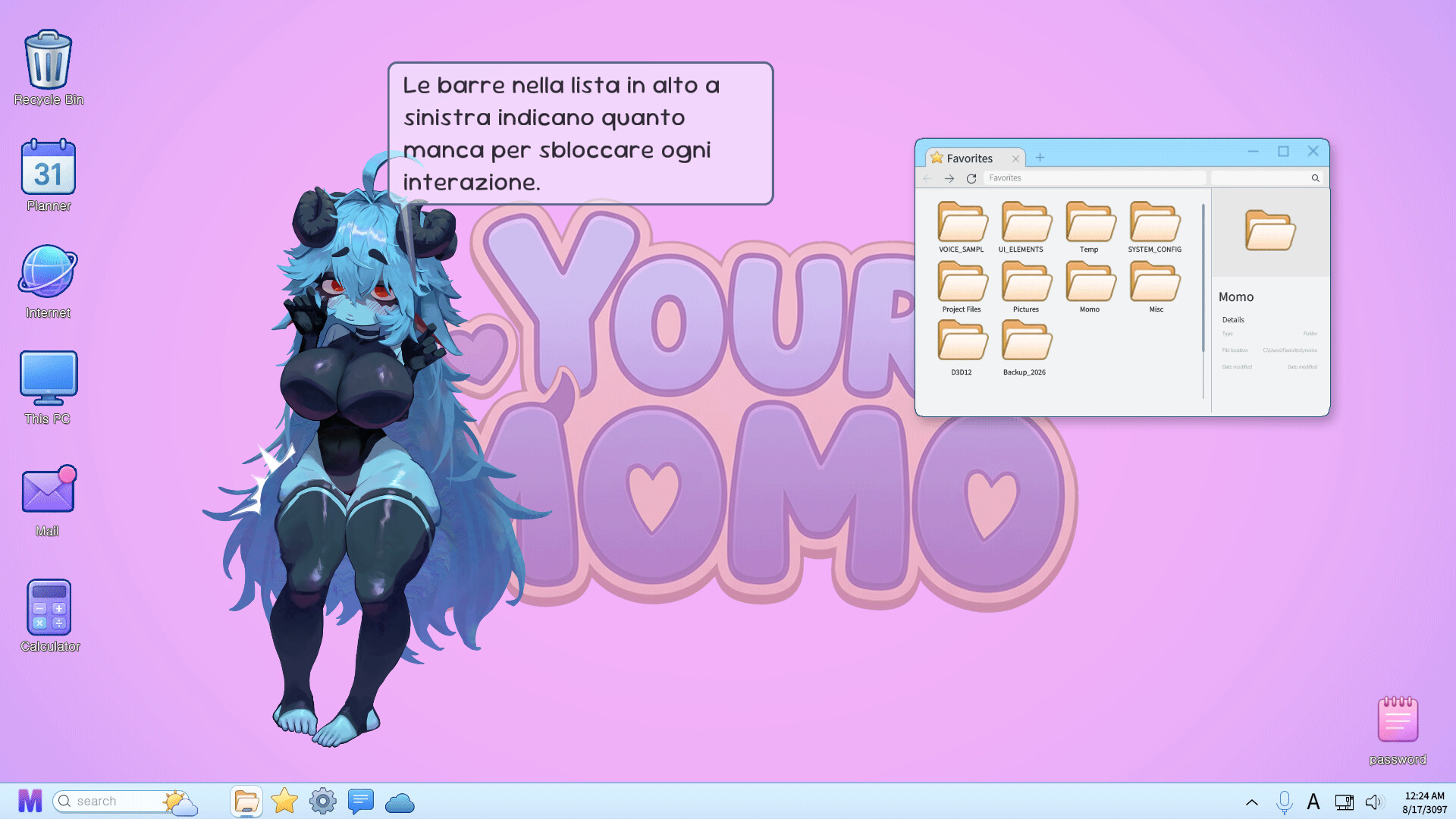Open the chat message taskbar icon
Screen dimensions: 1456x819
(361, 801)
